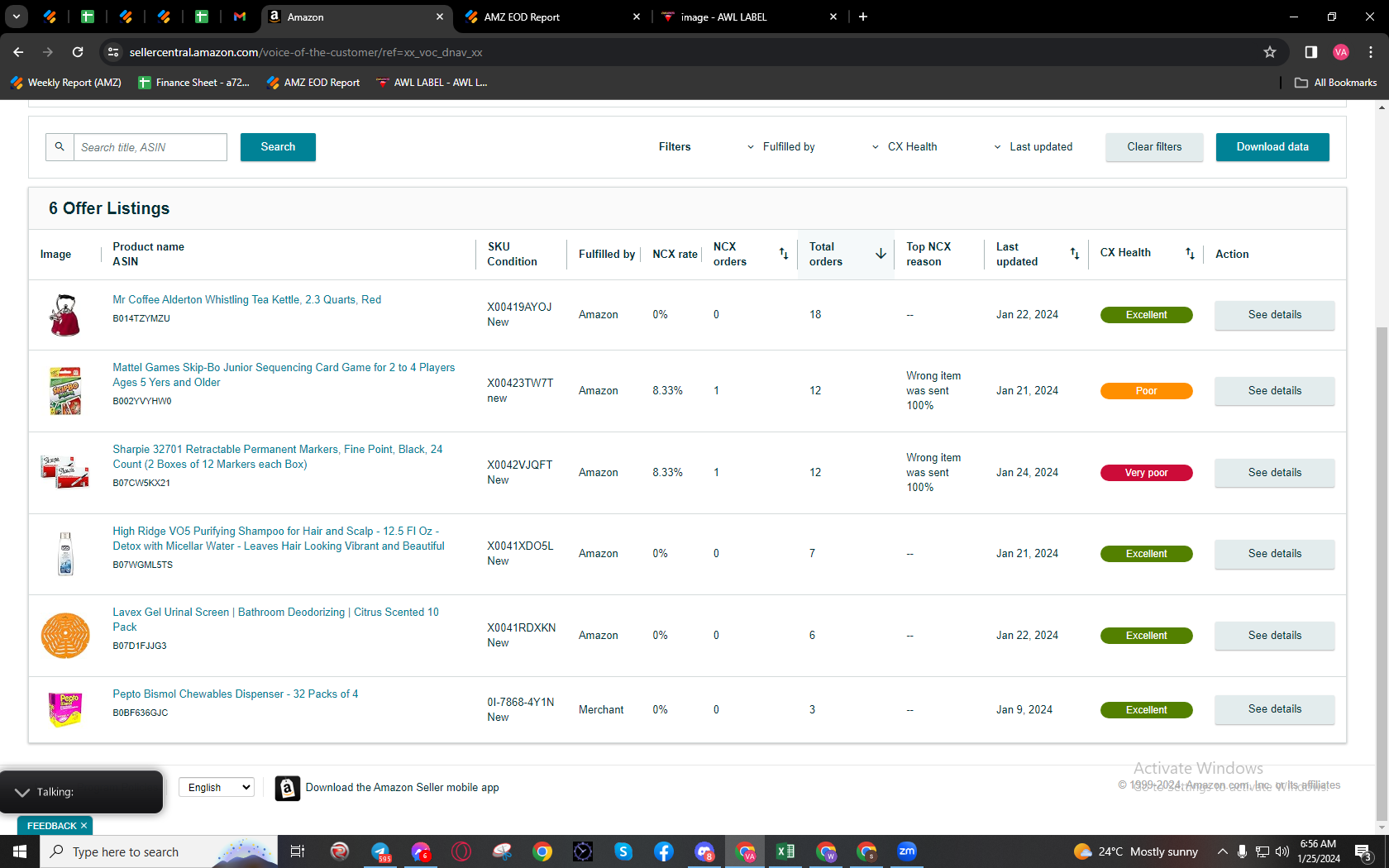
Task: Open the English language dropdown
Action: pyautogui.click(x=217, y=788)
